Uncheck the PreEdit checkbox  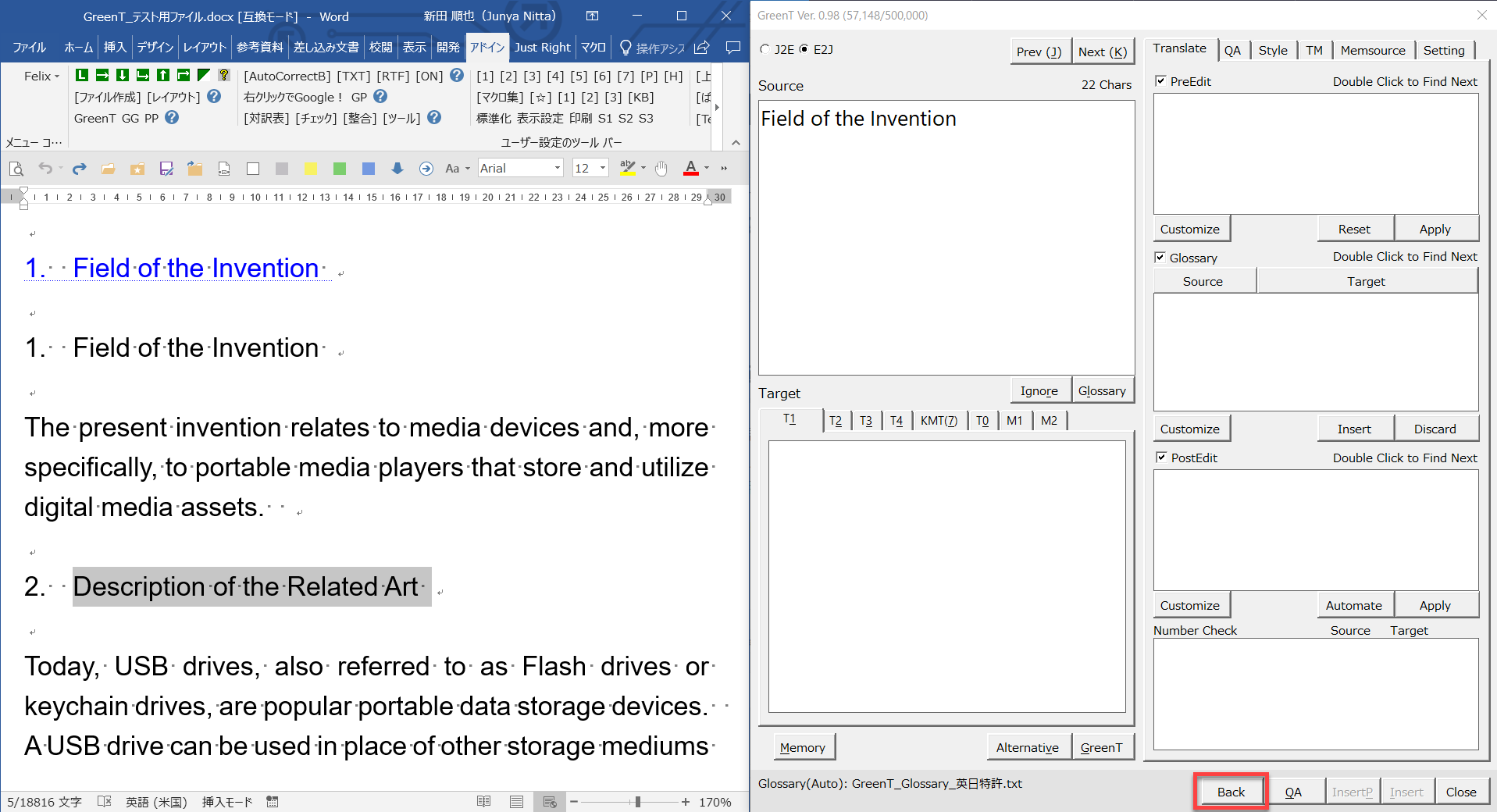tap(1160, 81)
